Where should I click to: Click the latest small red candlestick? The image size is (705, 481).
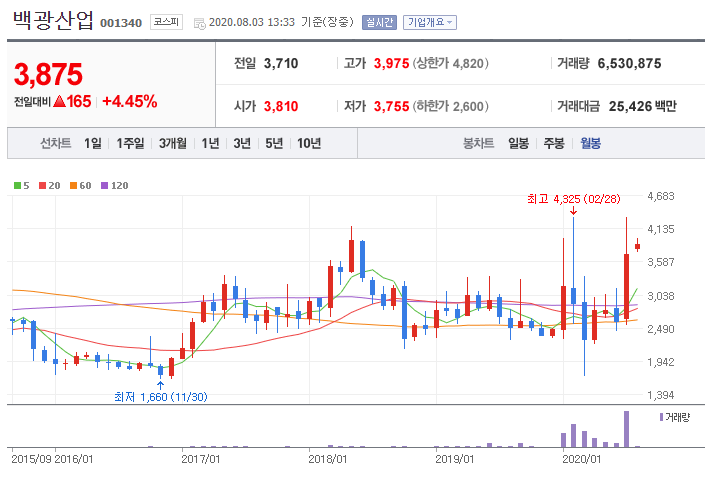coord(637,246)
